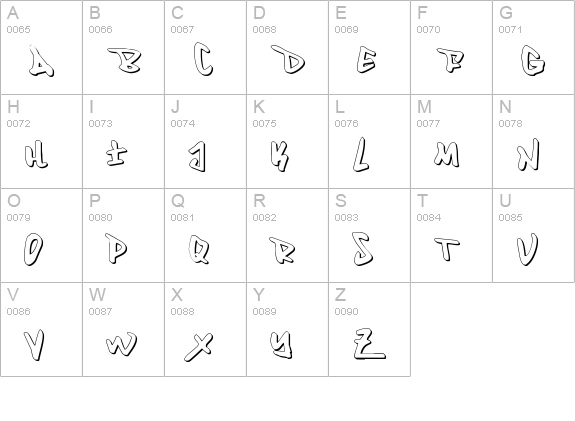The image size is (575, 421).
Task: Pick the letter E glyph cell
Action: pyautogui.click(x=369, y=47)
